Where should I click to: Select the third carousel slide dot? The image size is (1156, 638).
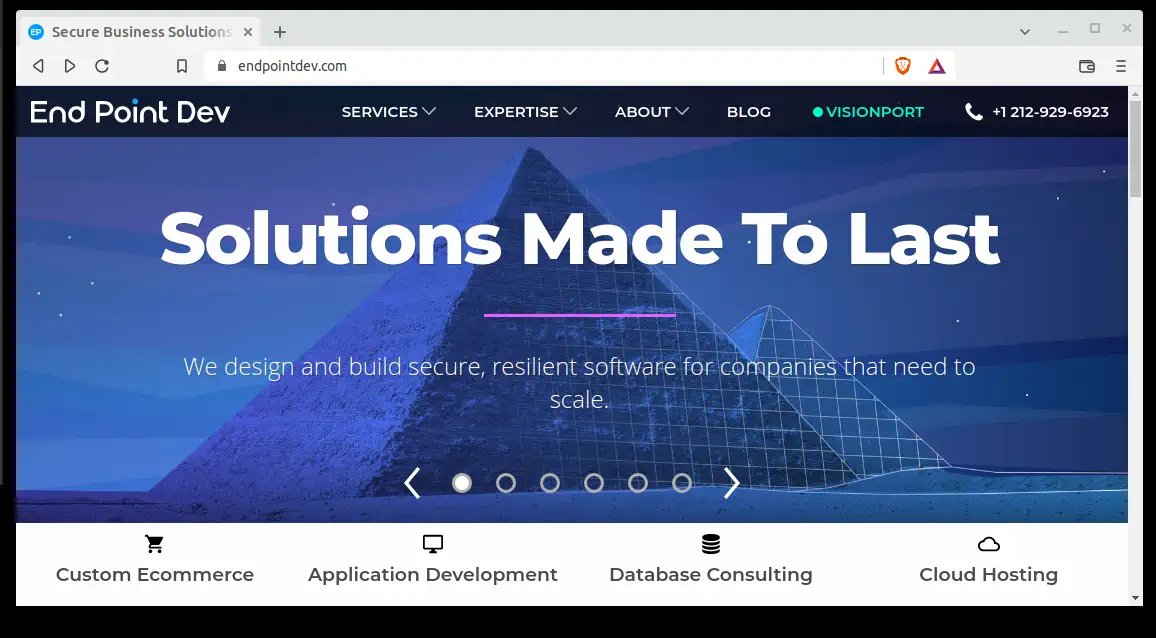click(550, 483)
